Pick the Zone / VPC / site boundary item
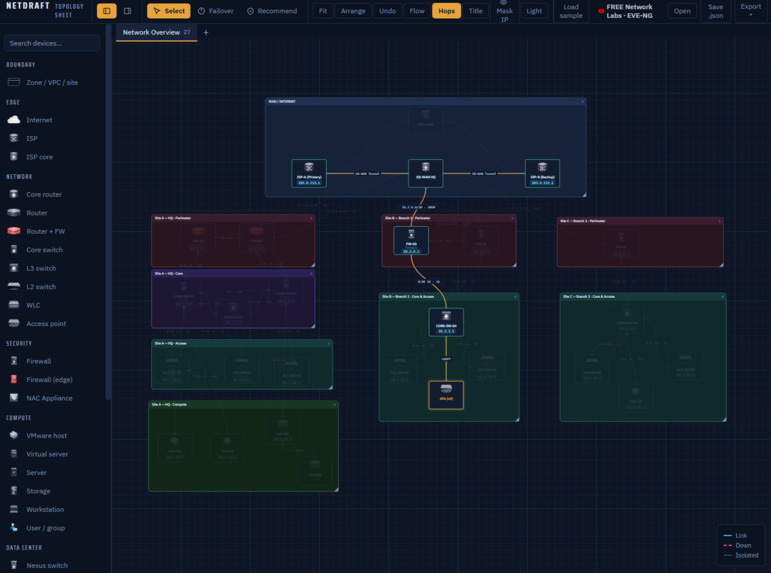 (52, 82)
